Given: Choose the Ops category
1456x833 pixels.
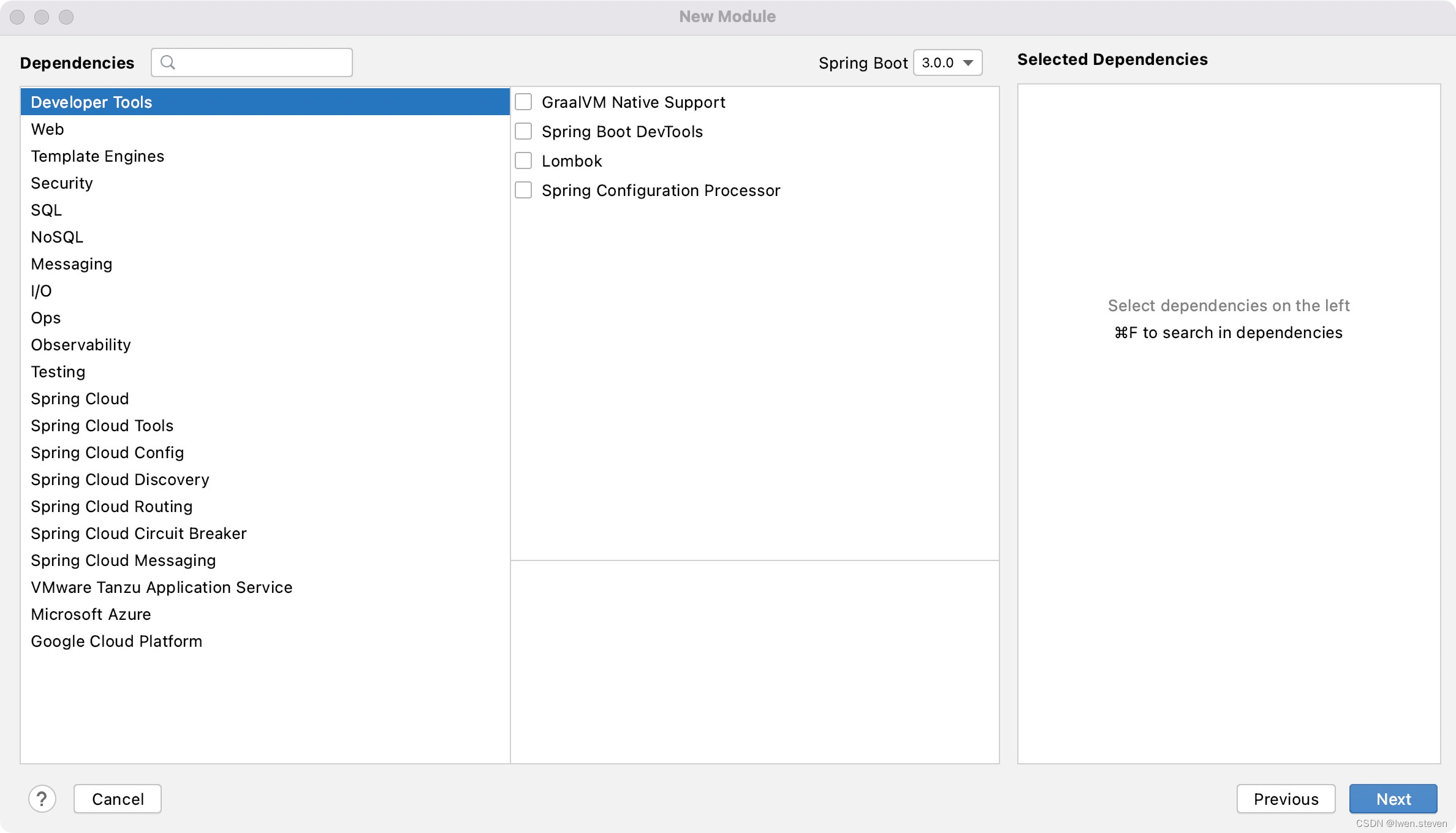Looking at the screenshot, I should tap(265, 317).
